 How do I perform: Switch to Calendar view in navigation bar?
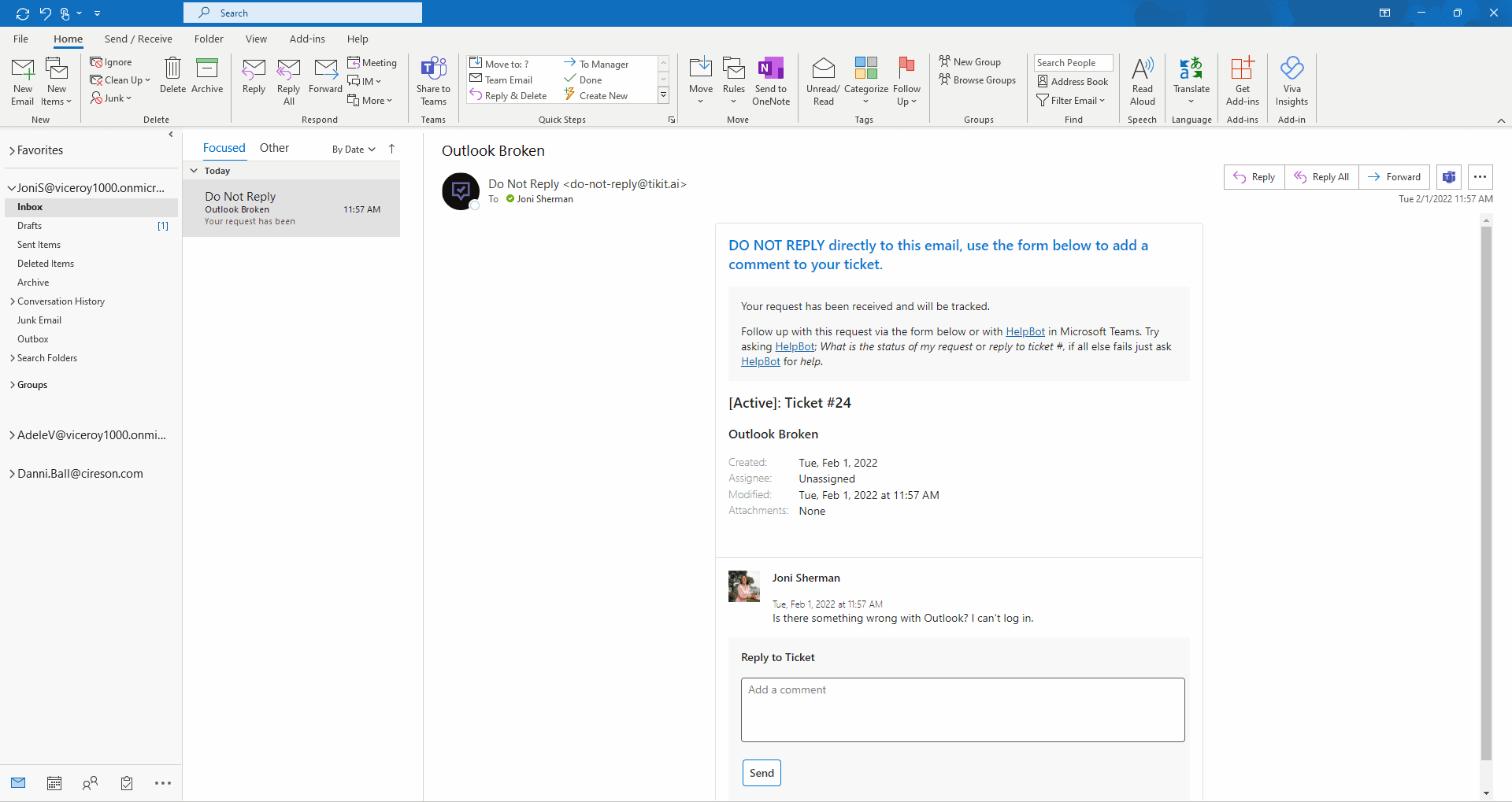pos(54,783)
